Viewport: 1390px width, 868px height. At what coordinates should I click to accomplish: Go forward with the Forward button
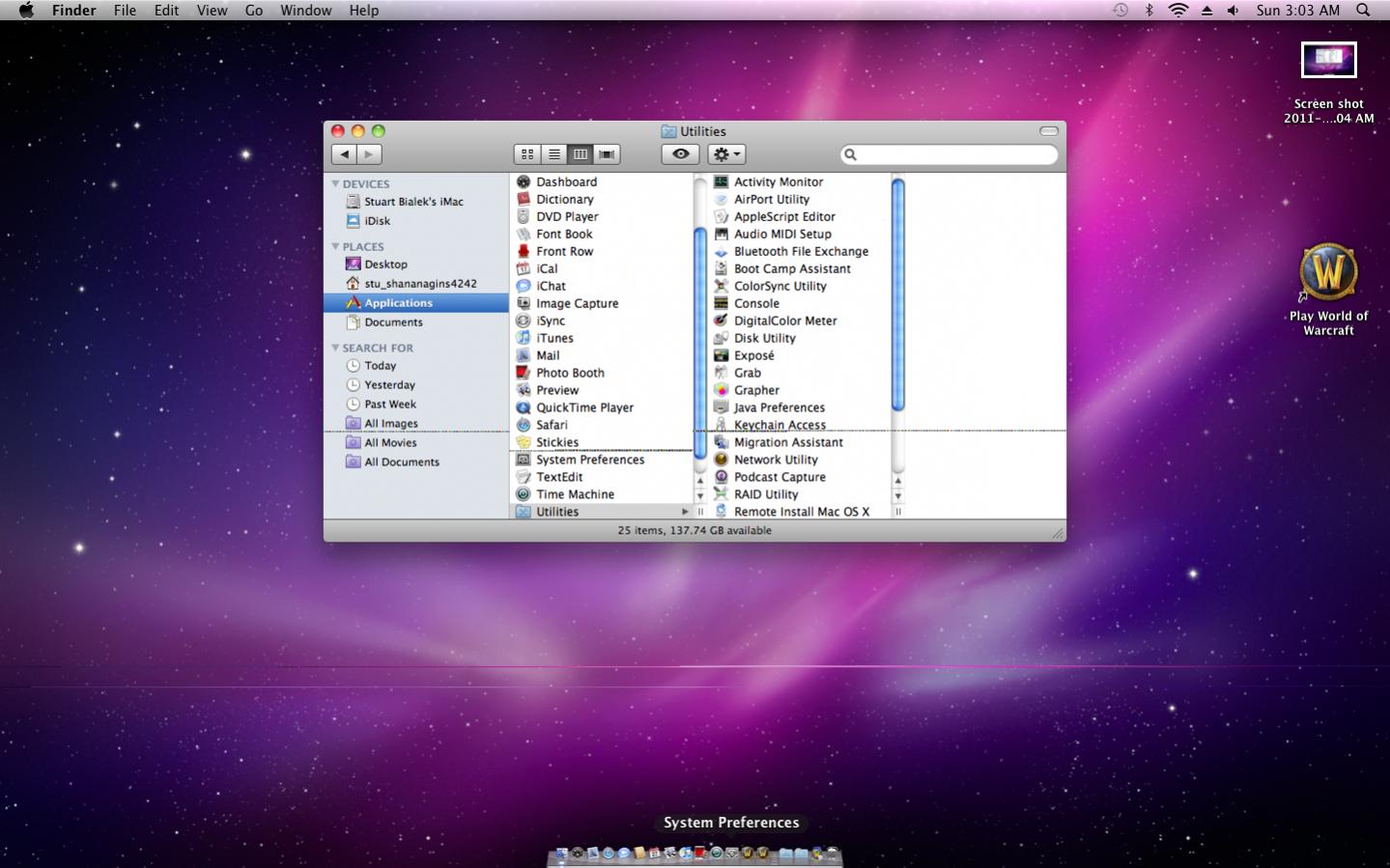(369, 154)
